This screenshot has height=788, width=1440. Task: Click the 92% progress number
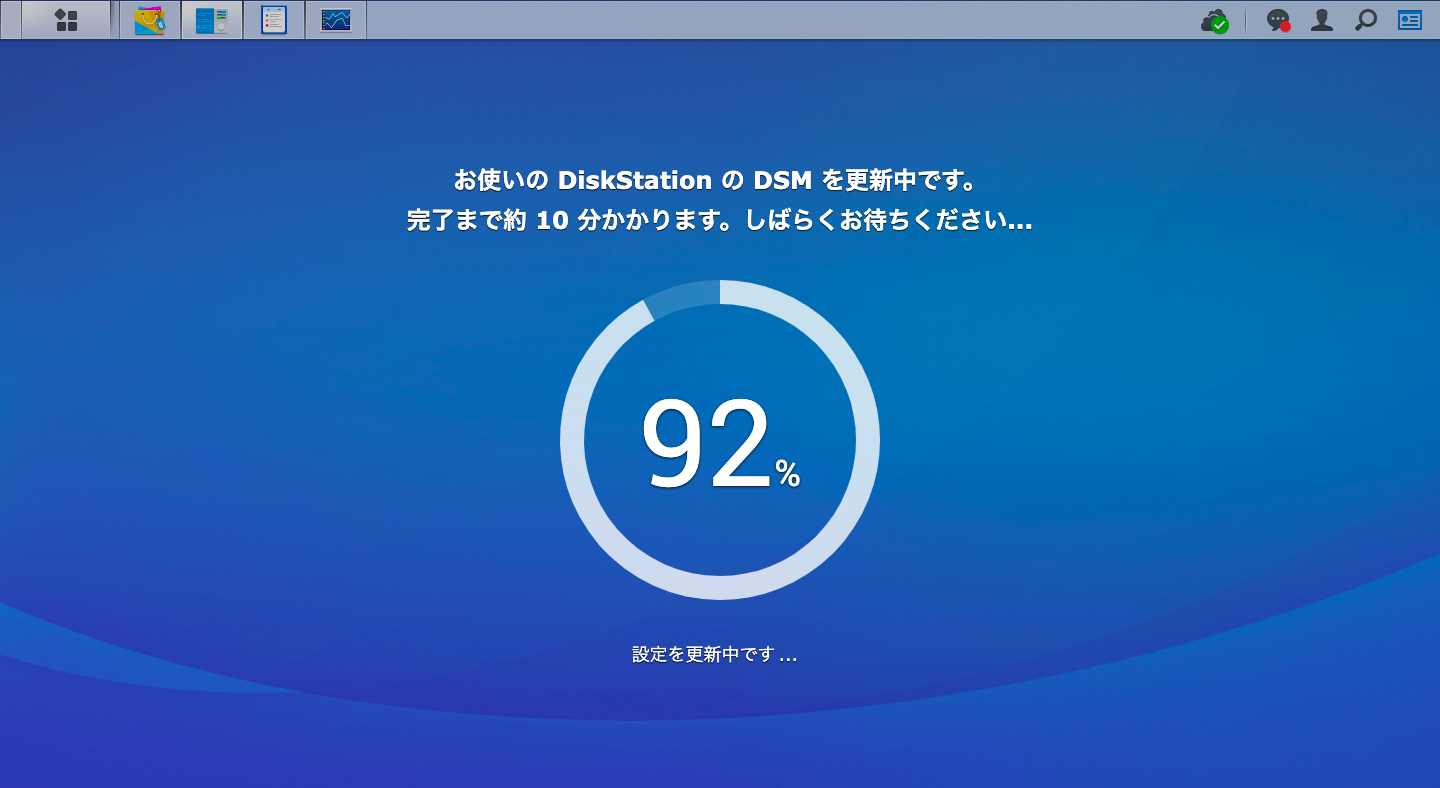pyautogui.click(x=720, y=444)
